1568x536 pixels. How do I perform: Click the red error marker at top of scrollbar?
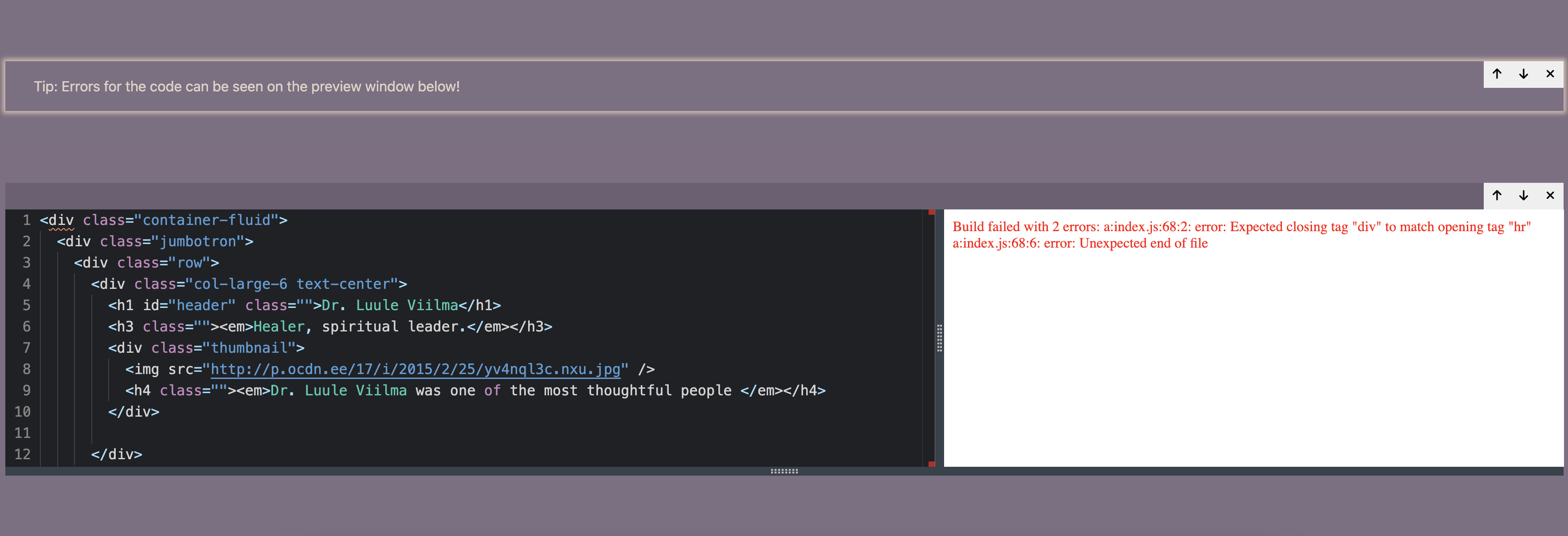[x=931, y=213]
